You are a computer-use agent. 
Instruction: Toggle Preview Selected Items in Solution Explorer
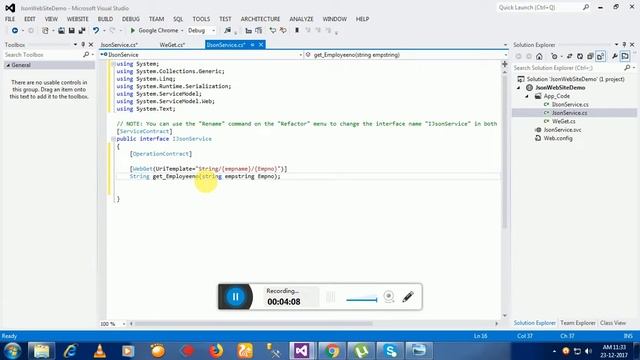[x=625, y=56]
